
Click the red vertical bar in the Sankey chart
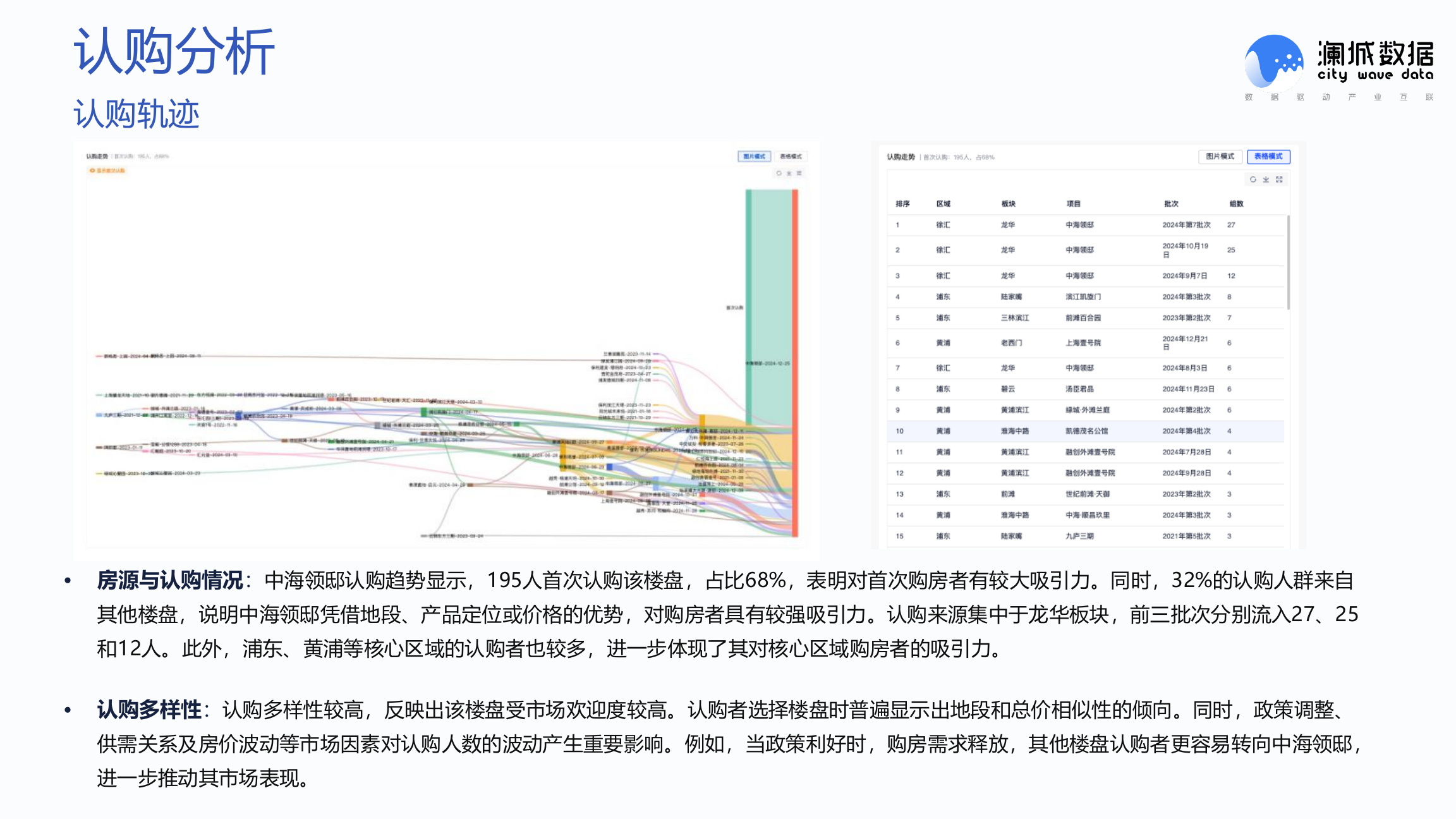(x=795, y=363)
